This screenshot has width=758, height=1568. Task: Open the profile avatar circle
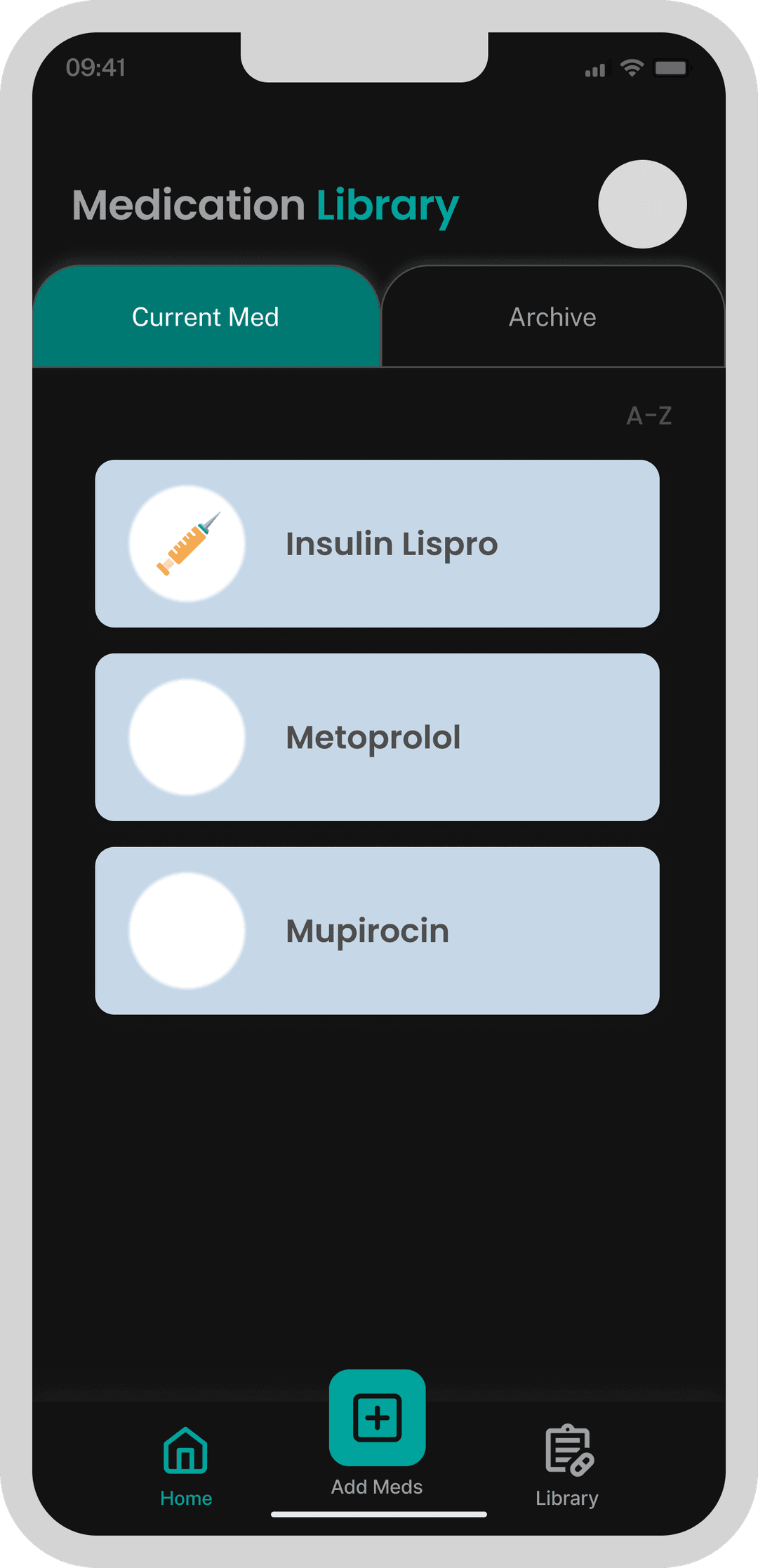pyautogui.click(x=642, y=204)
